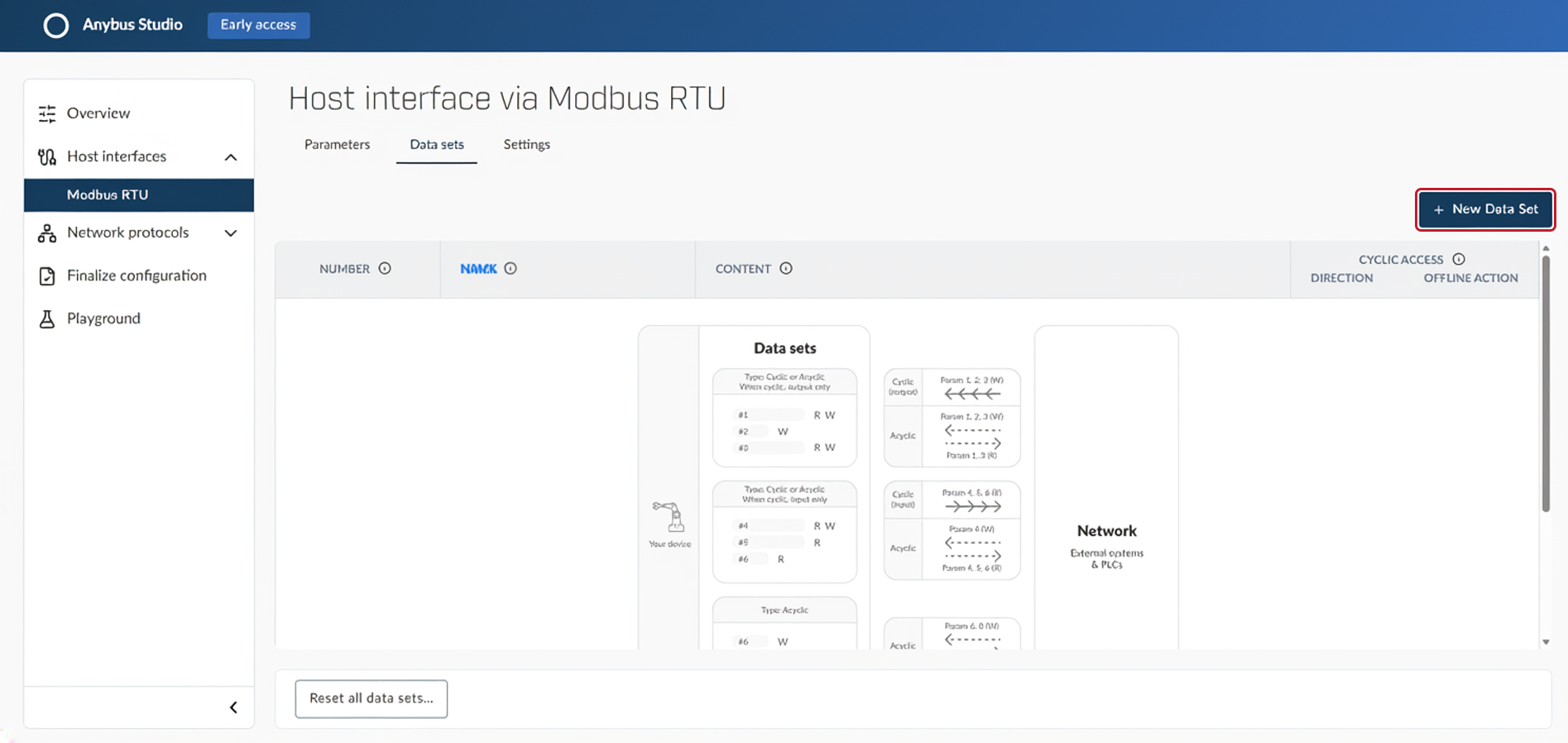This screenshot has width=1568, height=743.
Task: Click the Anybus Studio circle logo
Action: [55, 26]
